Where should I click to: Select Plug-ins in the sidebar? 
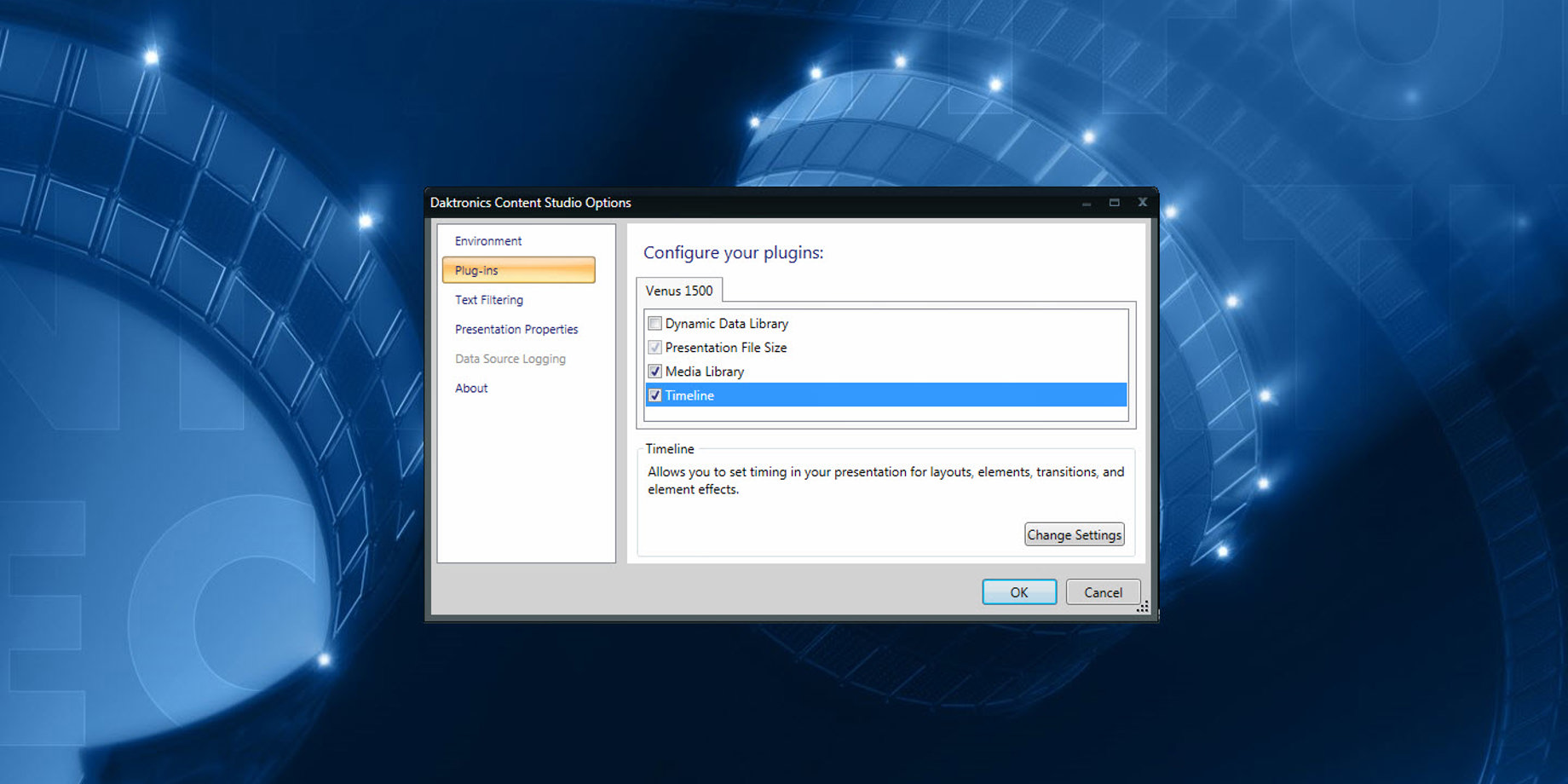click(x=518, y=270)
